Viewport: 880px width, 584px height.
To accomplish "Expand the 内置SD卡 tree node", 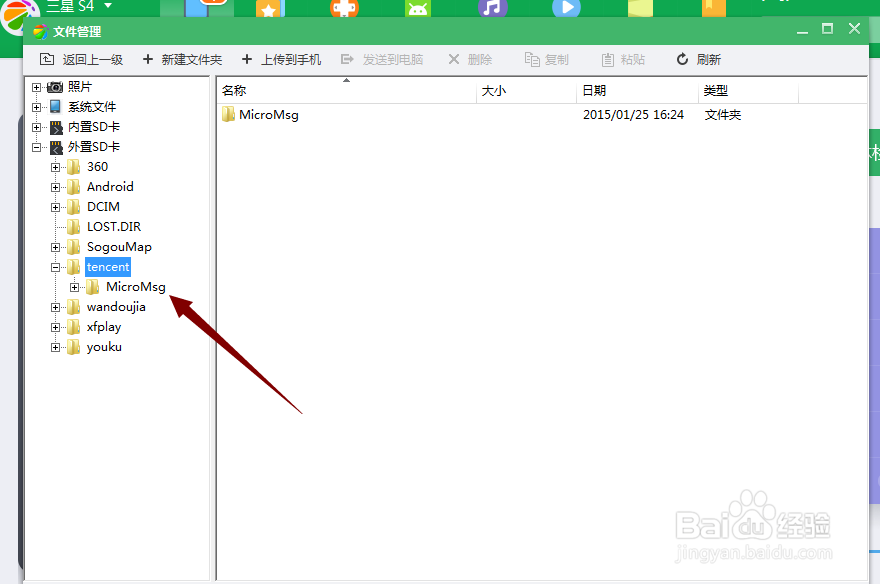I will click(36, 127).
